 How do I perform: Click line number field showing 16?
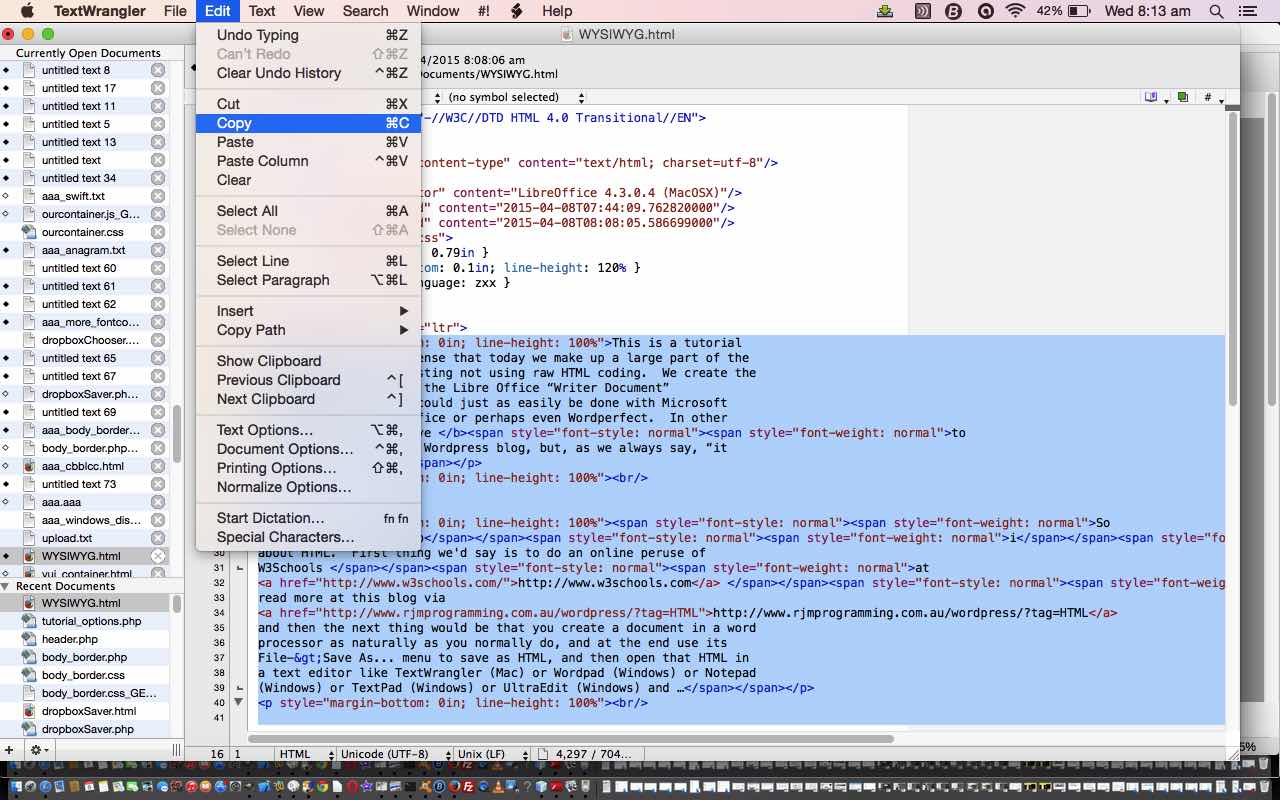[217, 754]
